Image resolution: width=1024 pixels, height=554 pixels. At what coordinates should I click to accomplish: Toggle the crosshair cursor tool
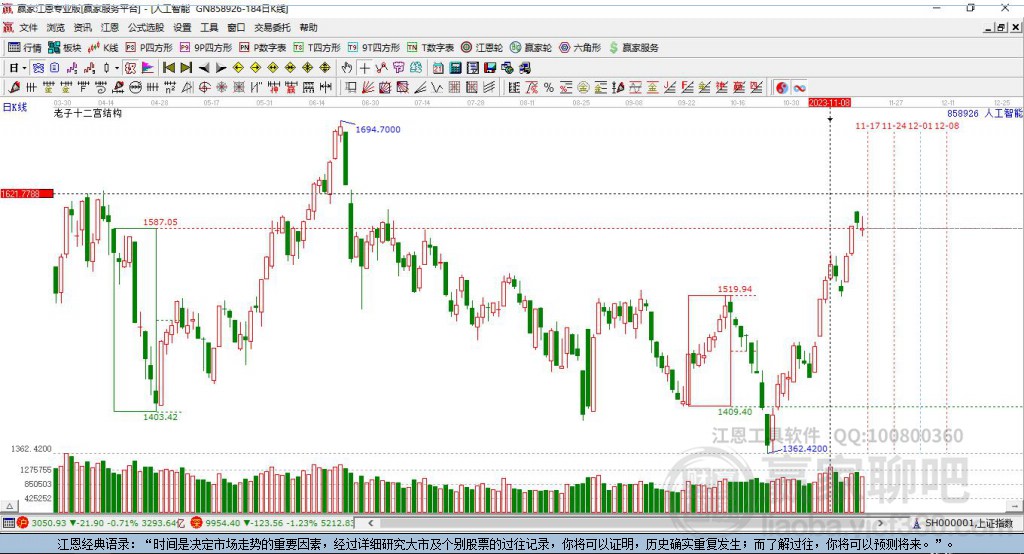pos(364,68)
